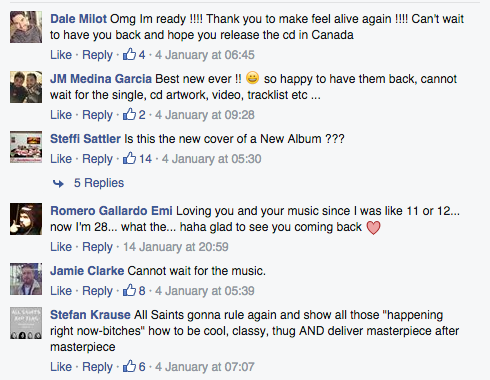View 14 likes on Steffi Sattler's comment
This screenshot has width=490, height=380.
[137, 158]
